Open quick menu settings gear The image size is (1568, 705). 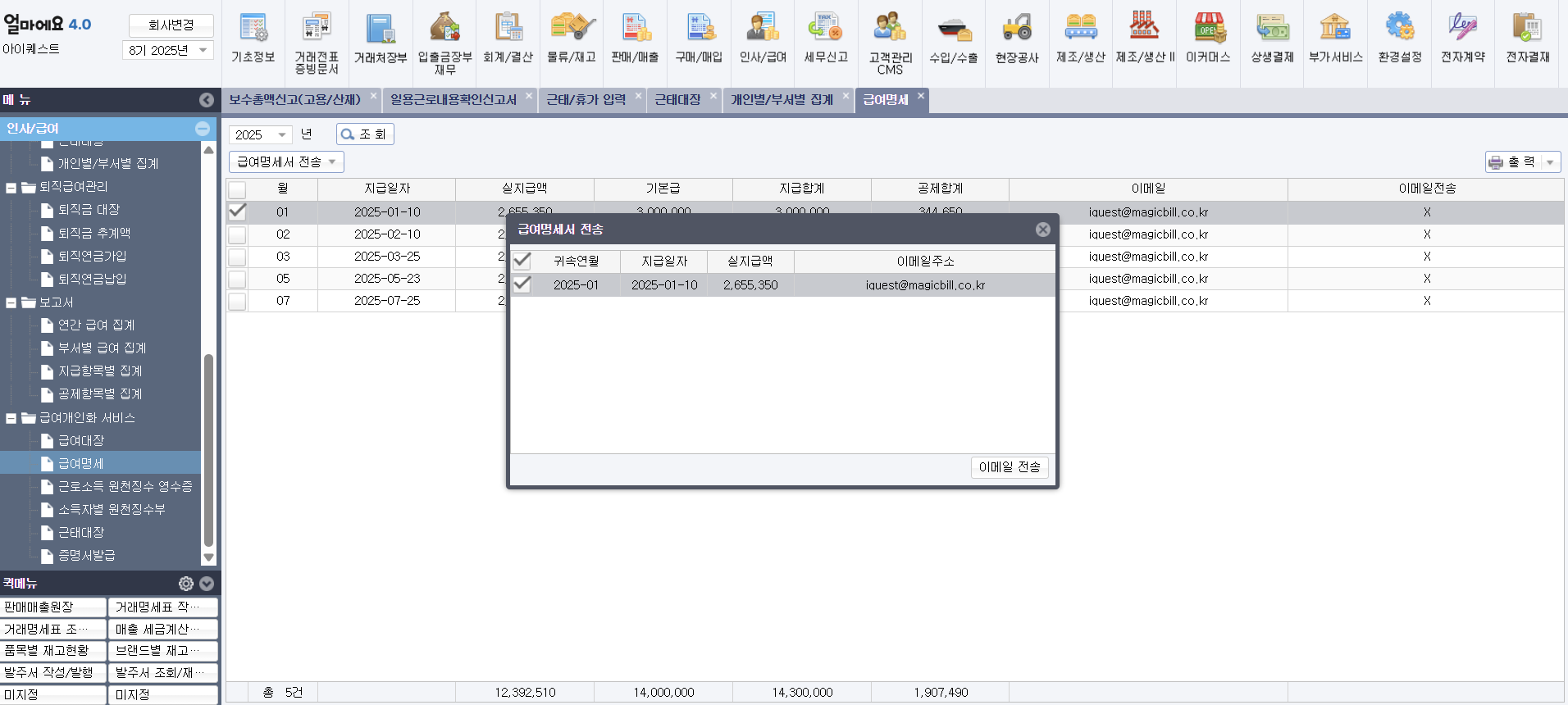pos(186,584)
